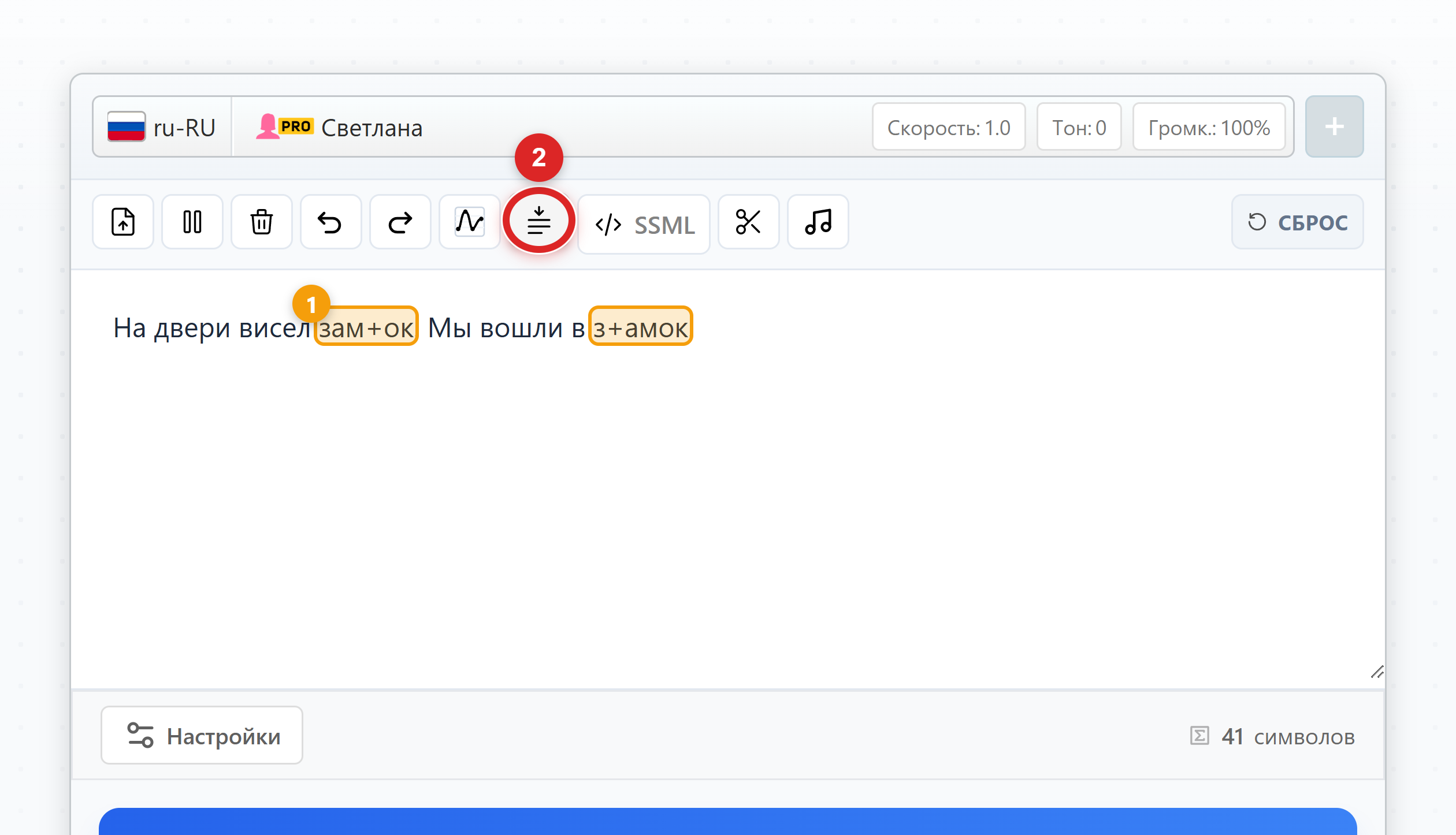
Task: Click the sigma symbol count icon
Action: coord(1199,736)
